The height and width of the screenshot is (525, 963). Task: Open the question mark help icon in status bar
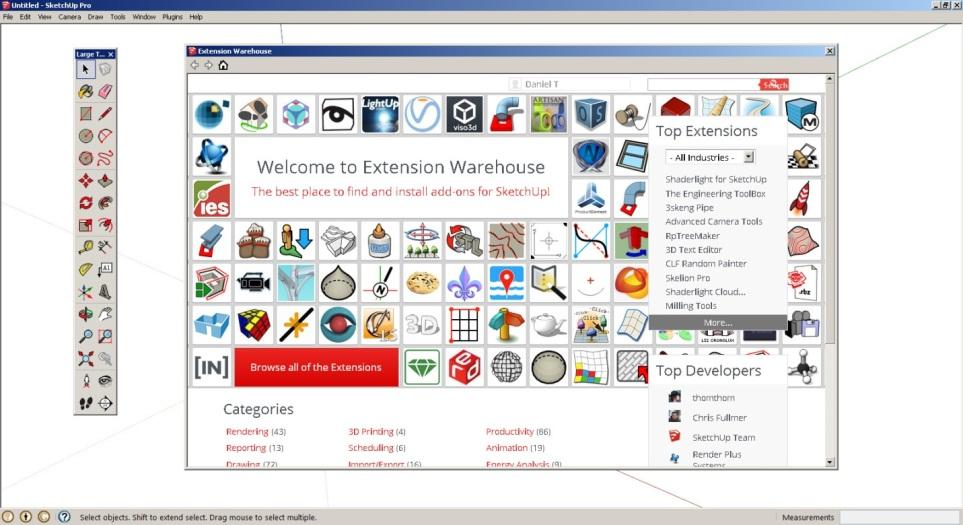pos(64,516)
